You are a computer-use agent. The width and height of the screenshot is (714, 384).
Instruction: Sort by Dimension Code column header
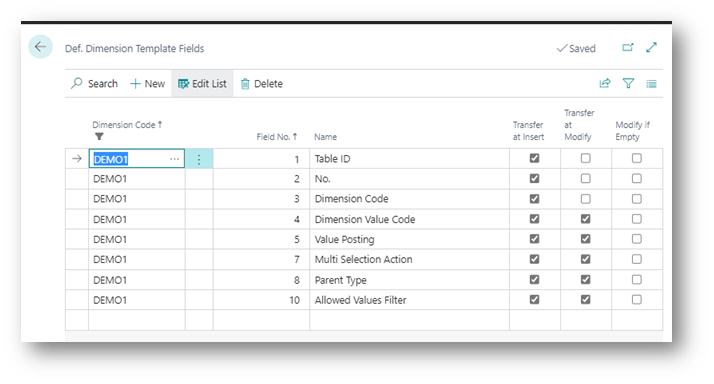[127, 125]
